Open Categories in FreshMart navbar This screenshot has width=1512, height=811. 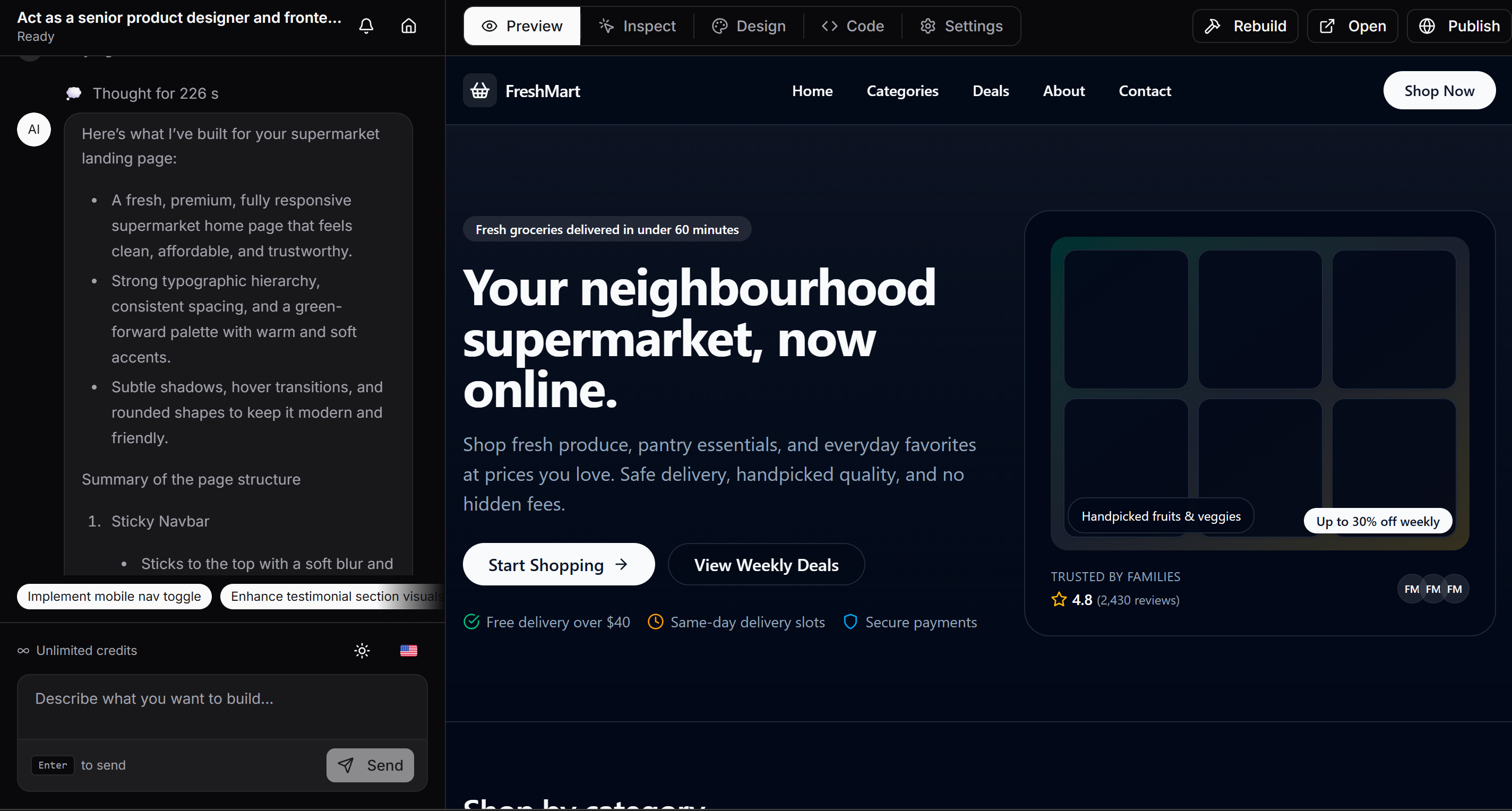click(x=903, y=91)
